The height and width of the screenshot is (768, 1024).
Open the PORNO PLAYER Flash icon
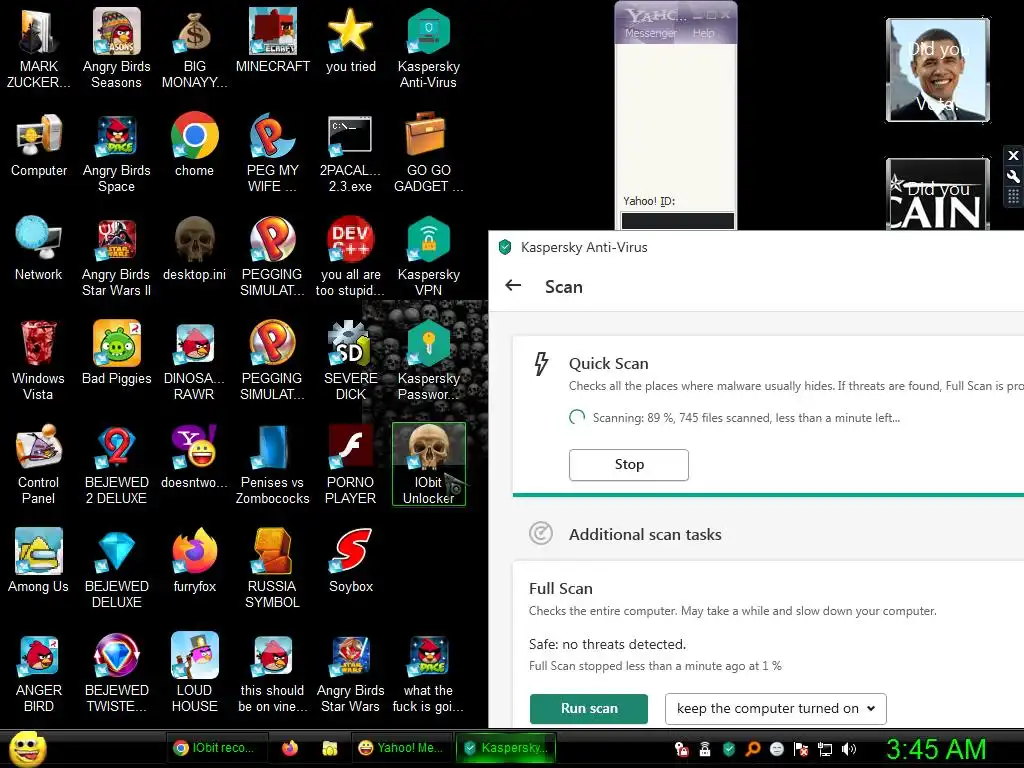click(350, 464)
